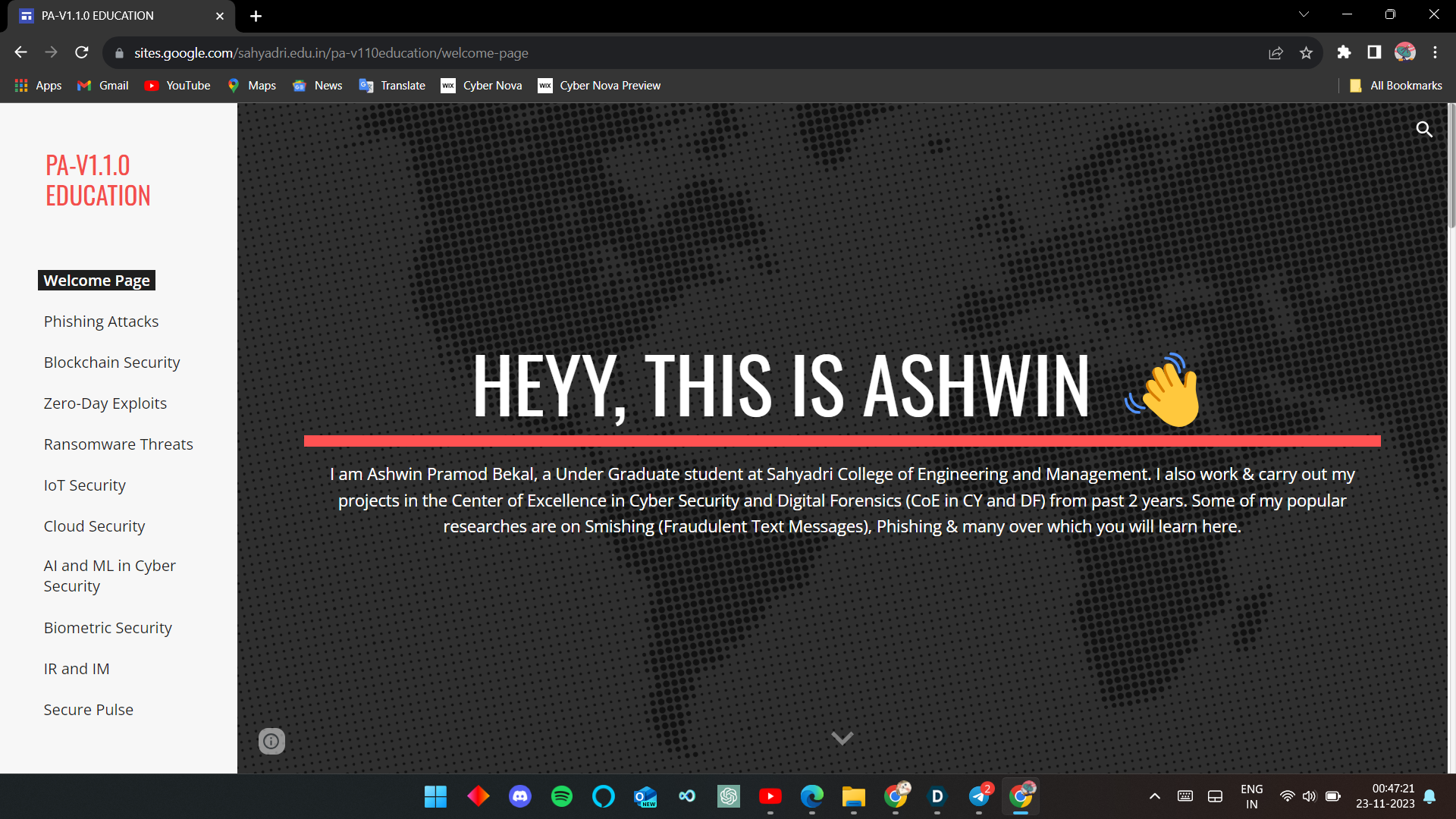Image resolution: width=1456 pixels, height=819 pixels.
Task: Expand the tab search dropdown arrow
Action: point(1304,14)
